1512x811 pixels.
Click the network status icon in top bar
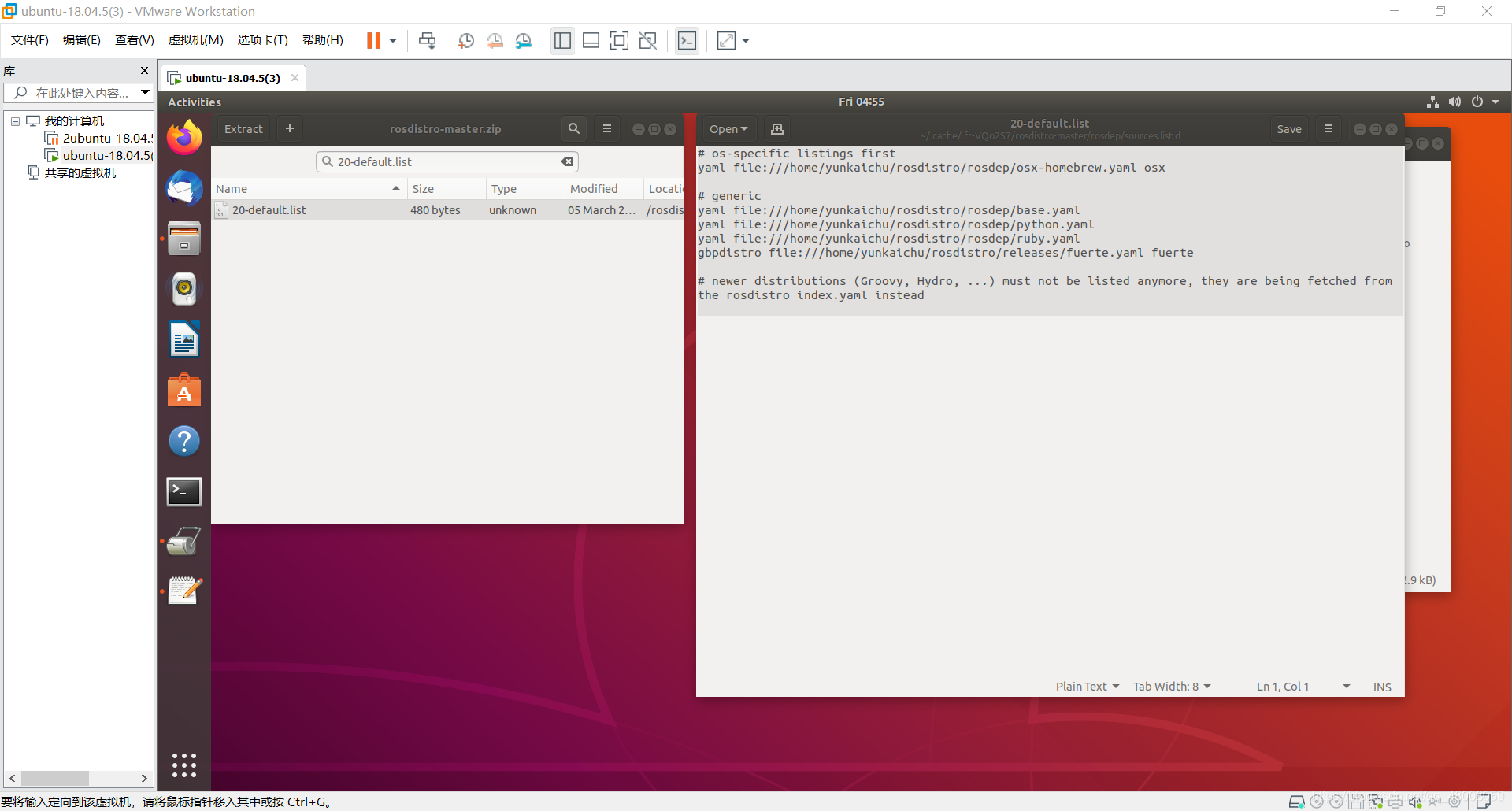click(1432, 102)
